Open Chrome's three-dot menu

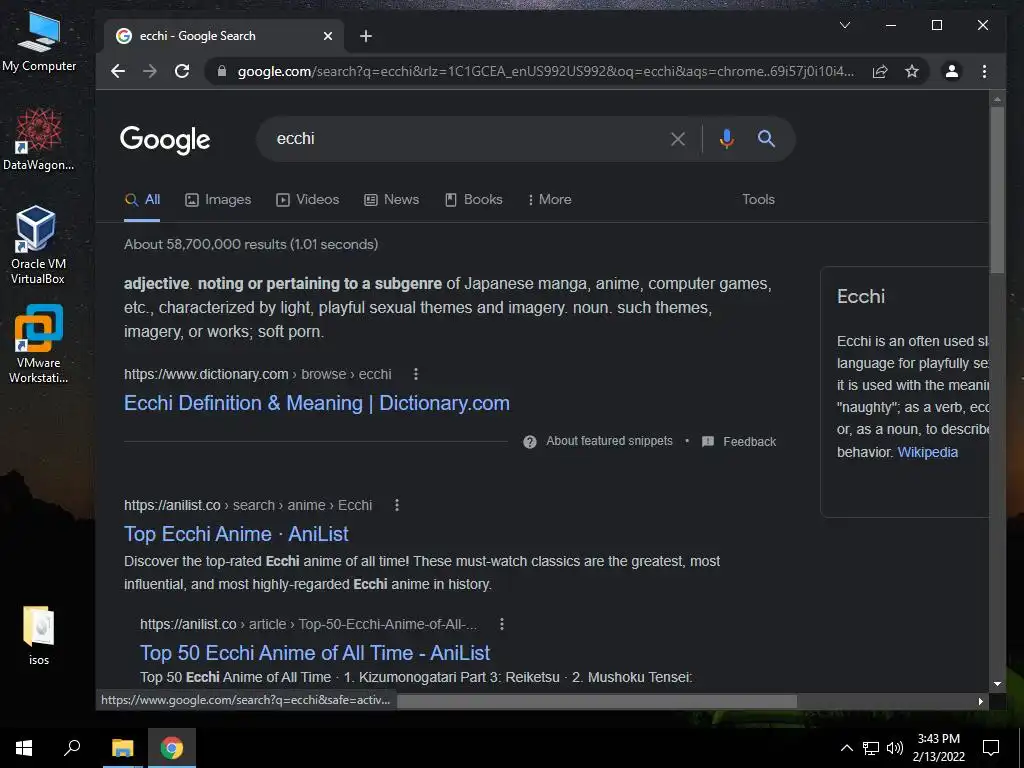click(984, 71)
